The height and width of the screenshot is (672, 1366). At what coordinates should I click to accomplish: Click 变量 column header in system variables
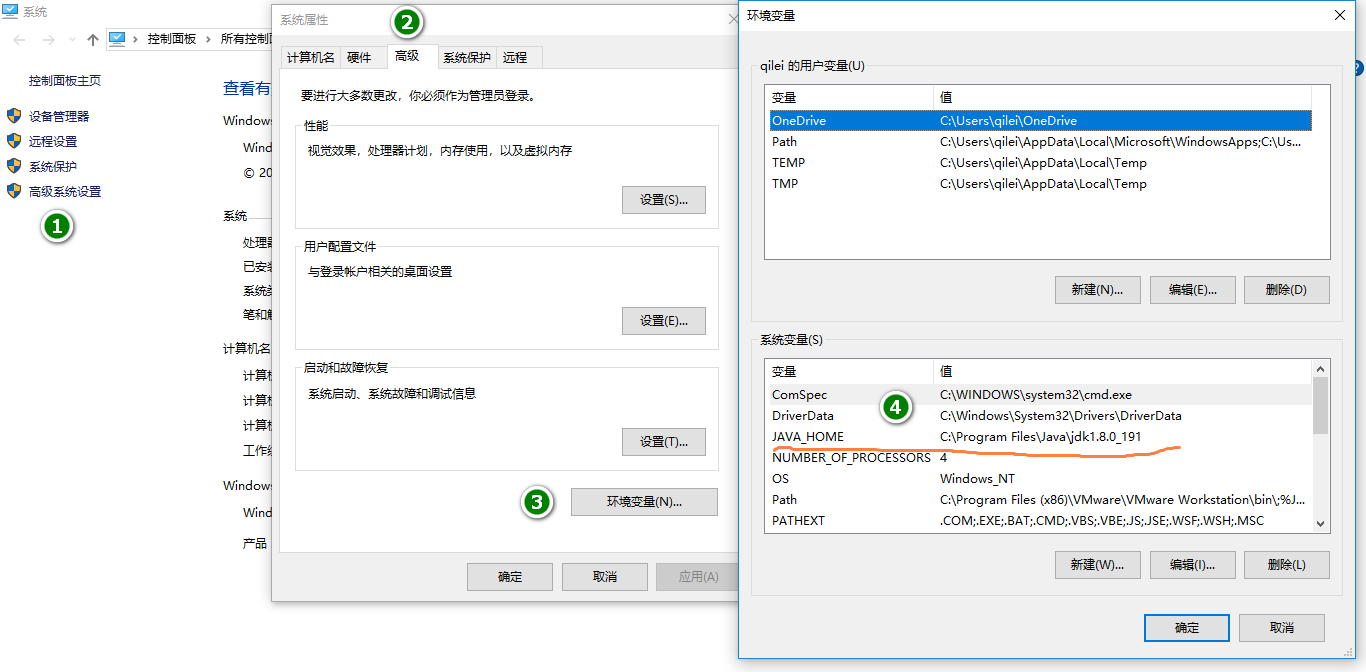[x=849, y=371]
